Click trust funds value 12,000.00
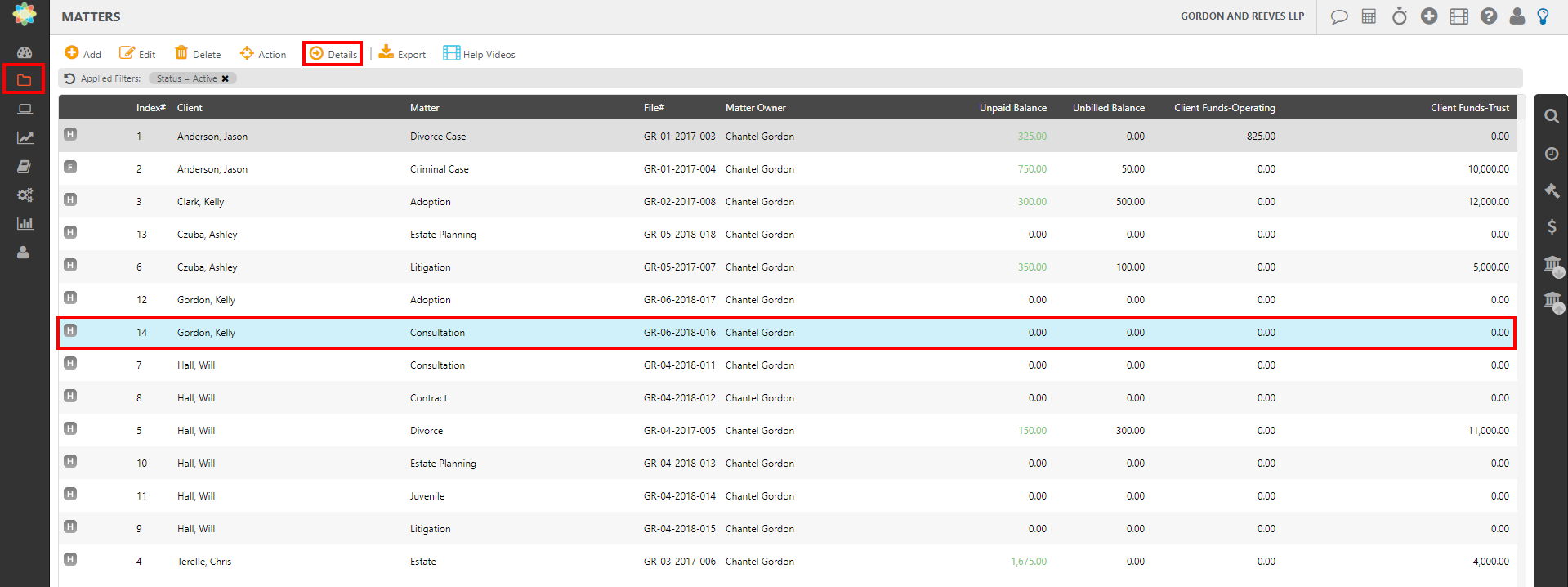Image resolution: width=1568 pixels, height=587 pixels. click(x=1489, y=202)
